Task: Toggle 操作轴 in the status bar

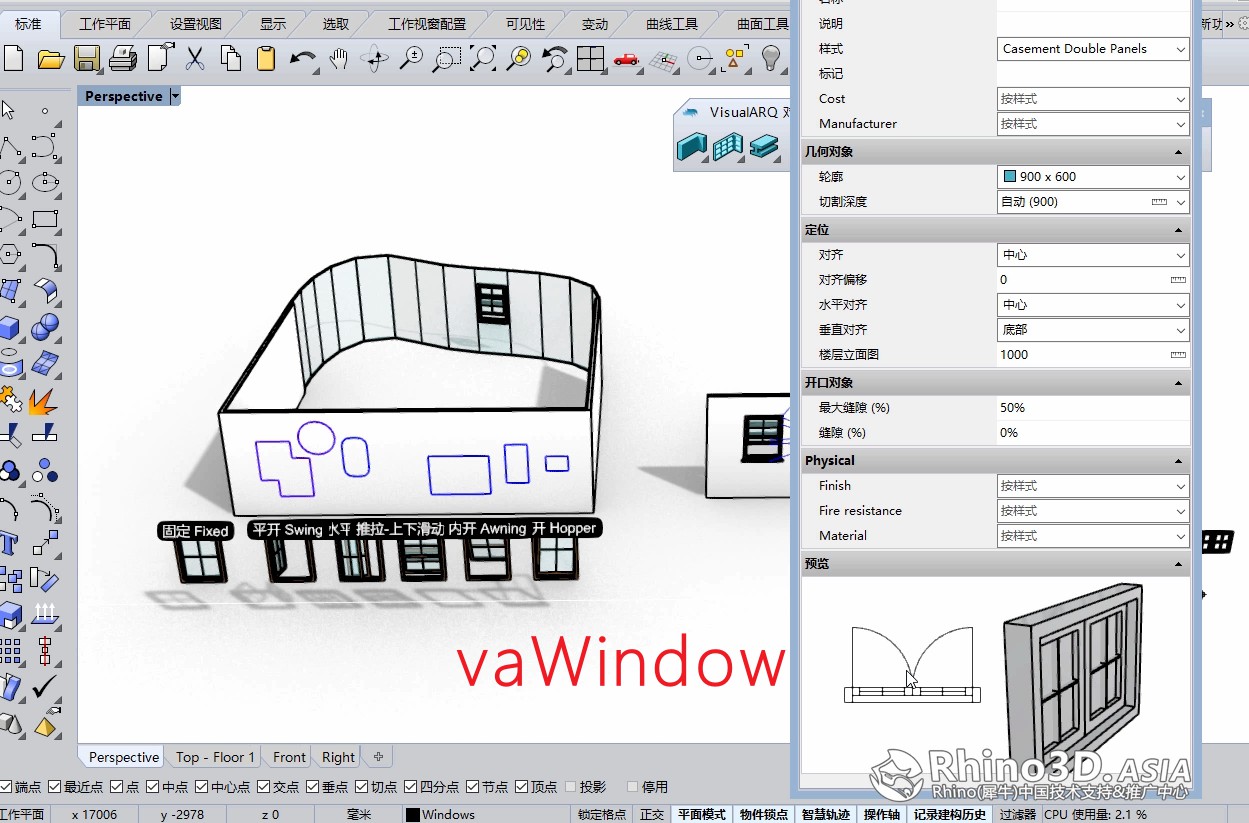Action: point(882,814)
